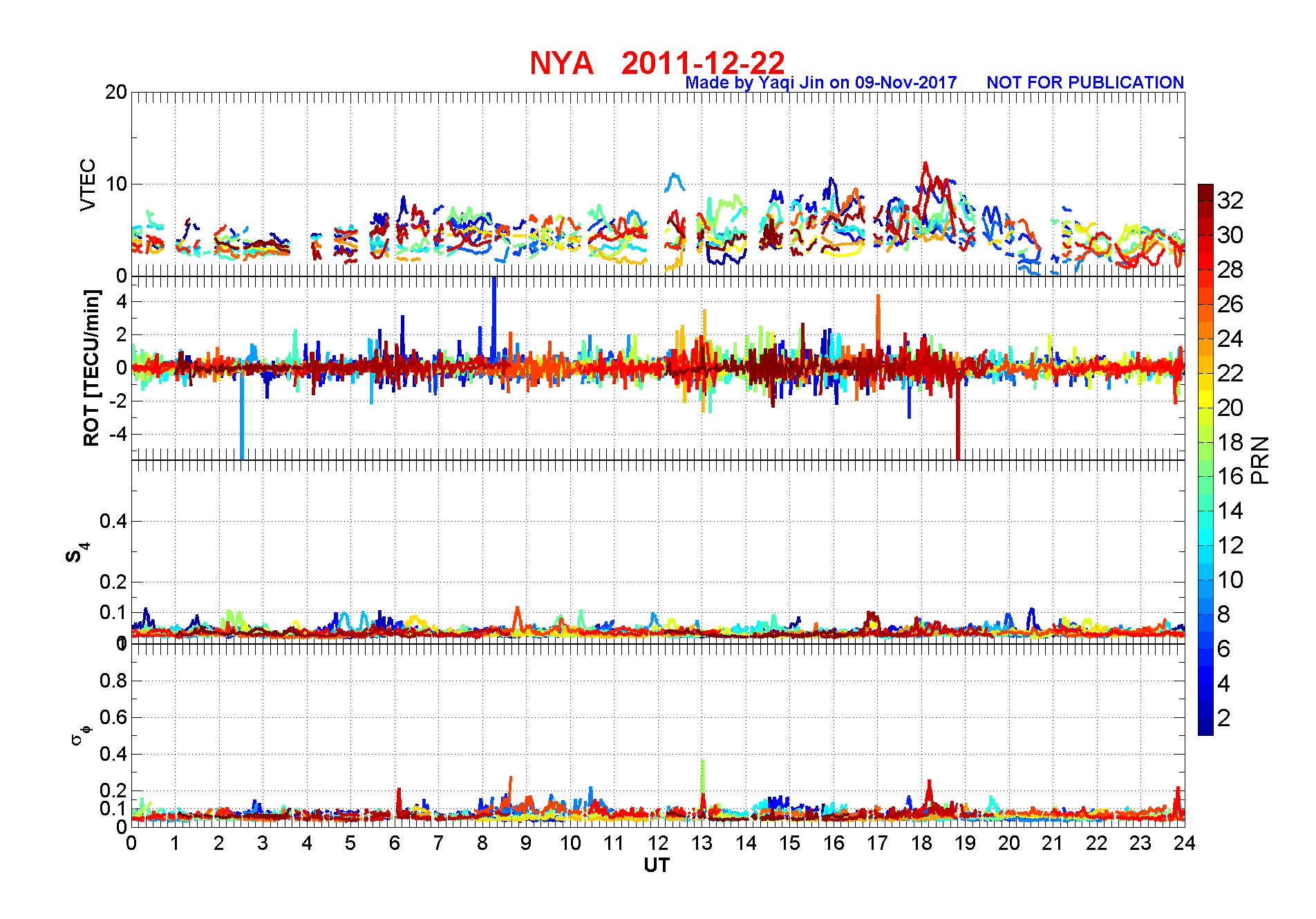Click the PRN colorbar tick label '6'
Screen dimensions: 1316x919
pyautogui.click(x=1224, y=649)
